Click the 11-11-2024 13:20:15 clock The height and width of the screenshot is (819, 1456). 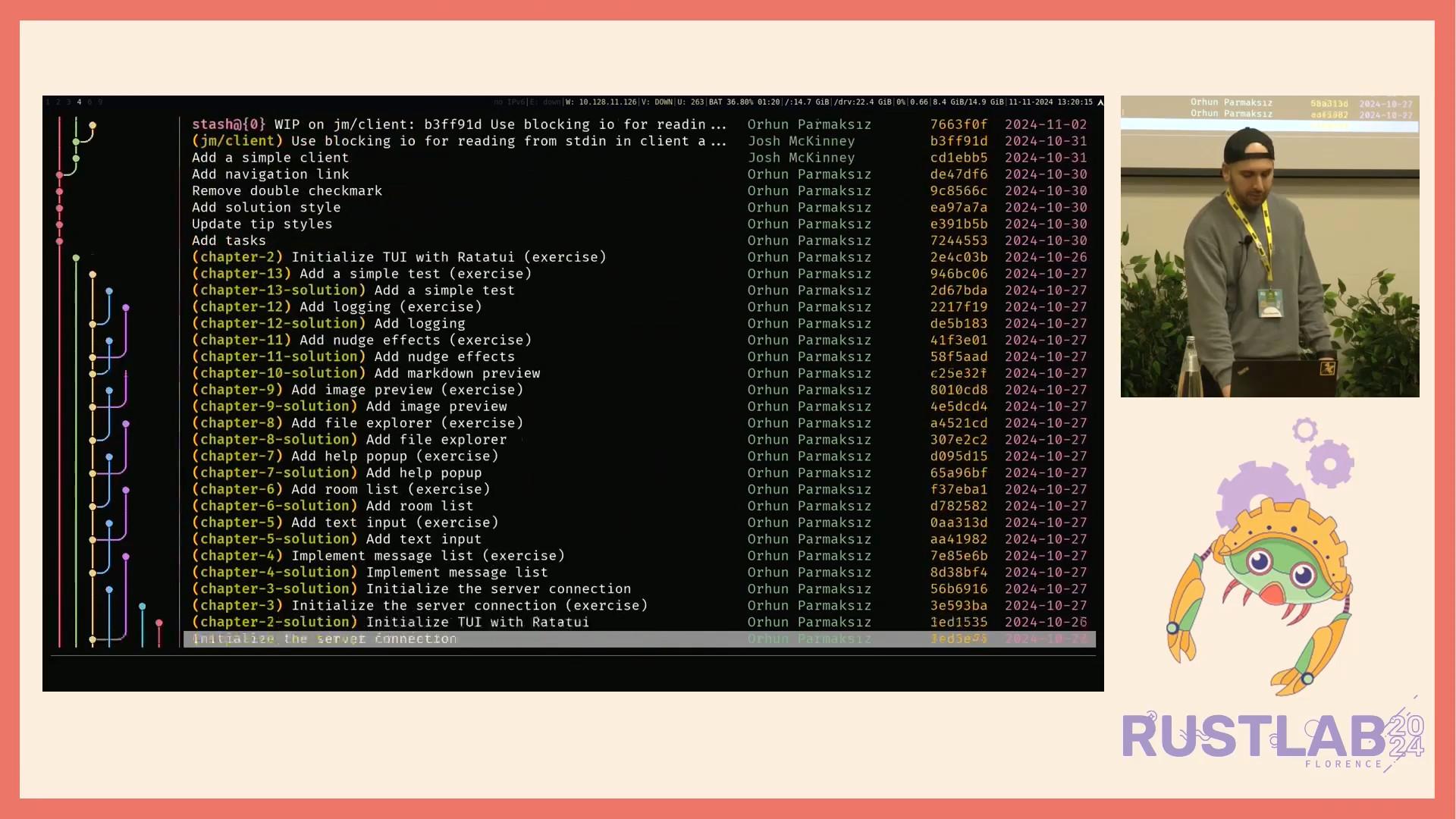click(x=1050, y=102)
